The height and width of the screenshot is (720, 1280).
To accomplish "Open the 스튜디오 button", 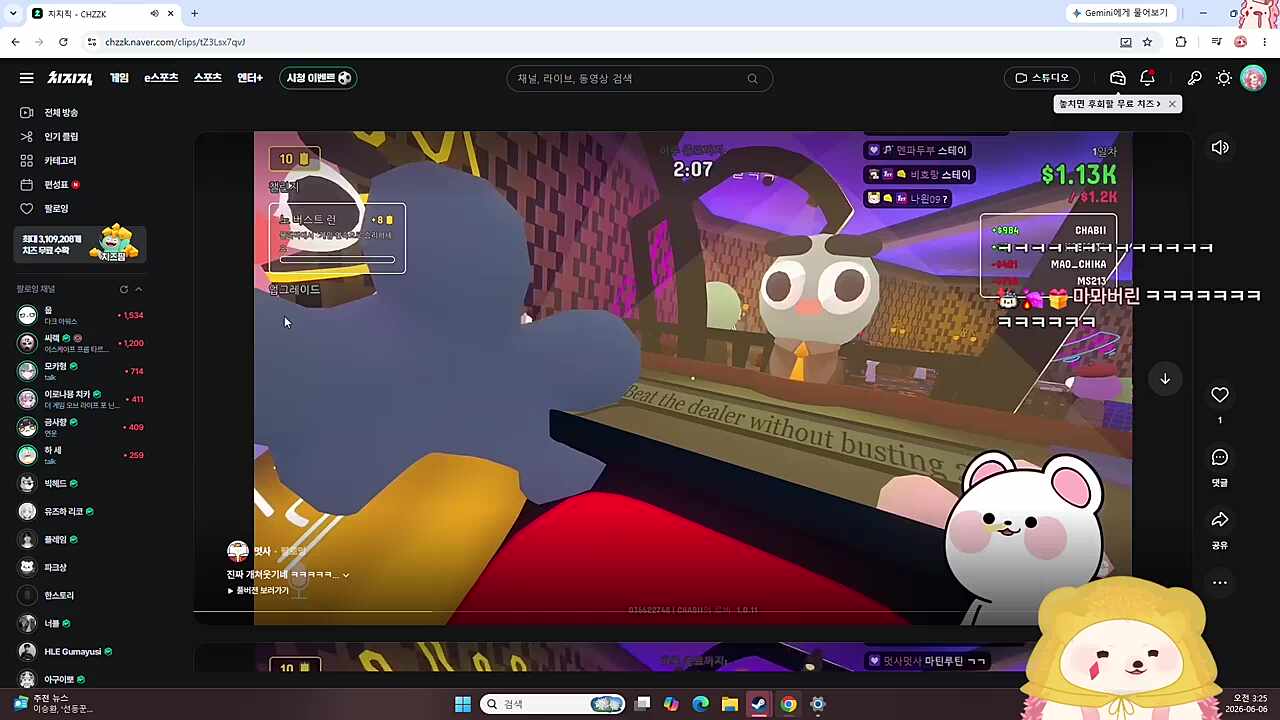I will [1042, 78].
